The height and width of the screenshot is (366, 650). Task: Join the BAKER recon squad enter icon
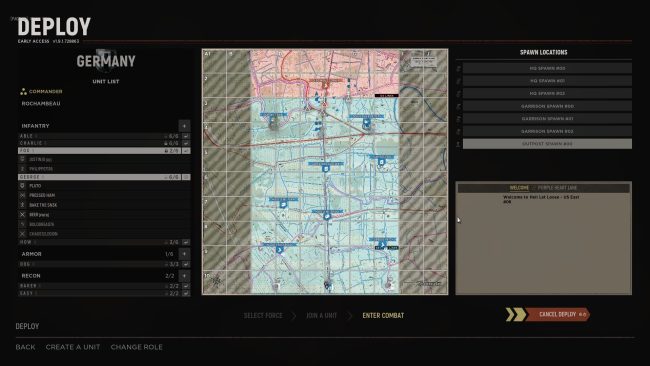click(x=186, y=286)
